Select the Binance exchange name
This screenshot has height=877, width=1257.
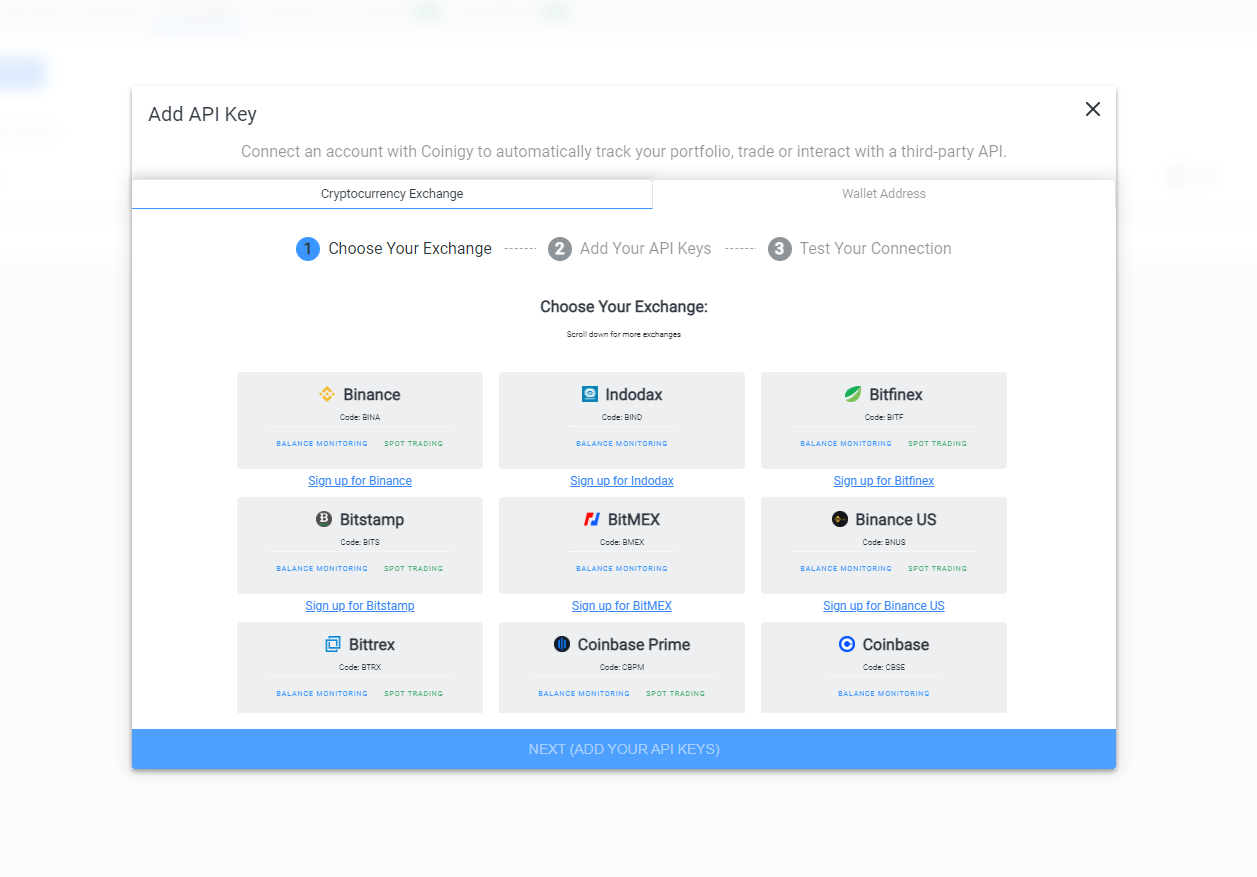click(x=372, y=394)
